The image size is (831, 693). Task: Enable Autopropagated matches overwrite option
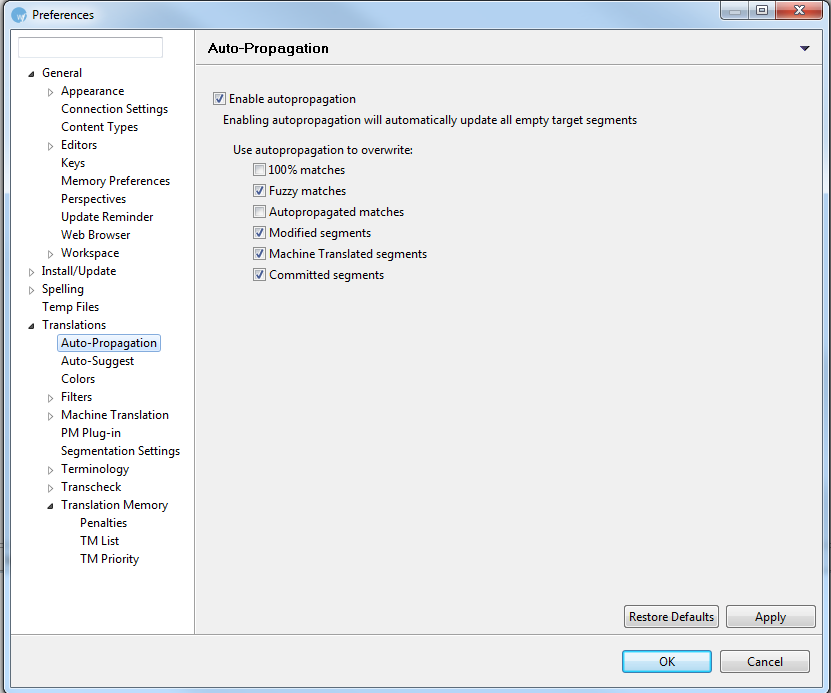(259, 212)
